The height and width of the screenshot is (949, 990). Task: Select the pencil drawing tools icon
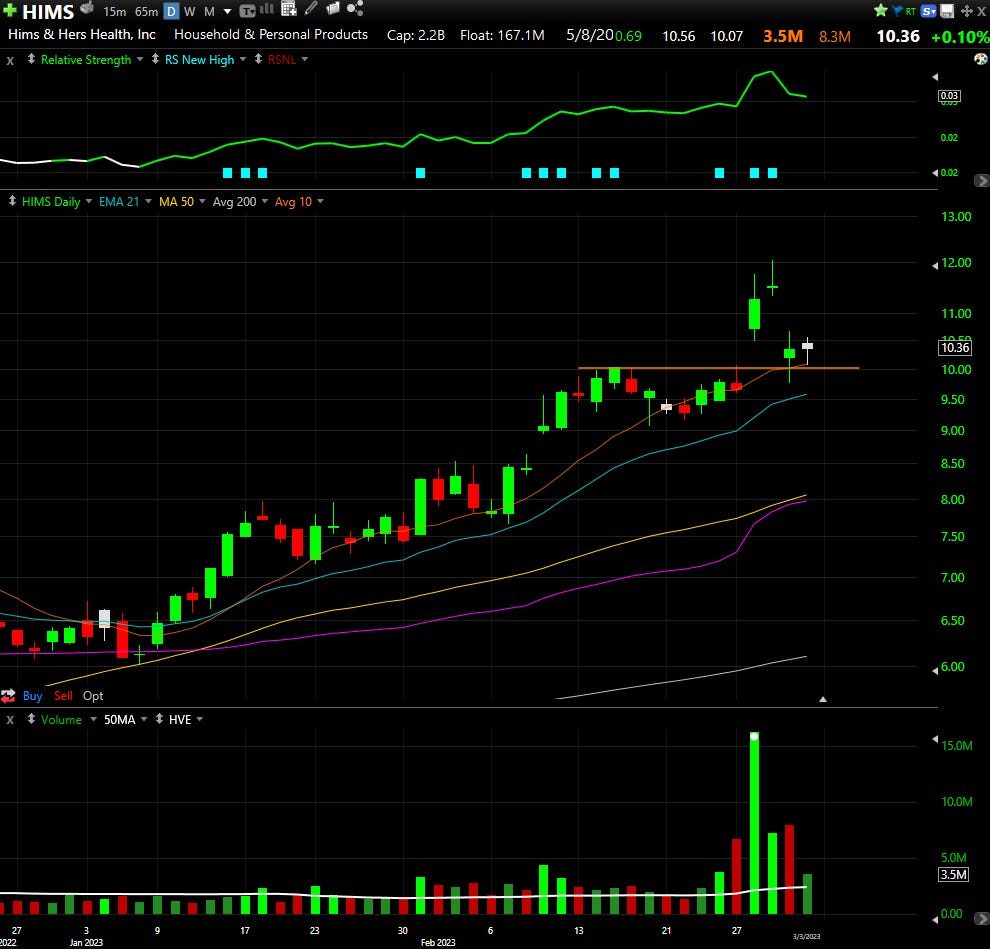point(311,8)
